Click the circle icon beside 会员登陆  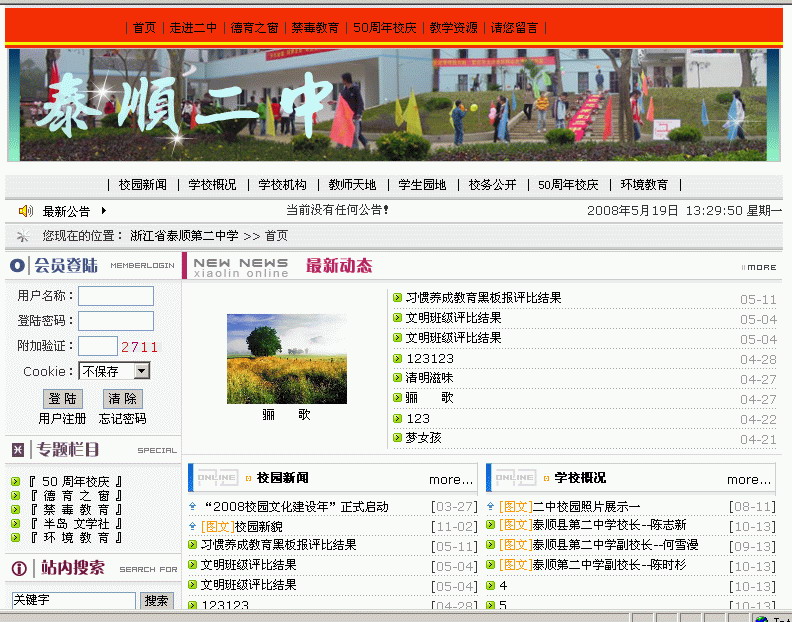pyautogui.click(x=17, y=265)
